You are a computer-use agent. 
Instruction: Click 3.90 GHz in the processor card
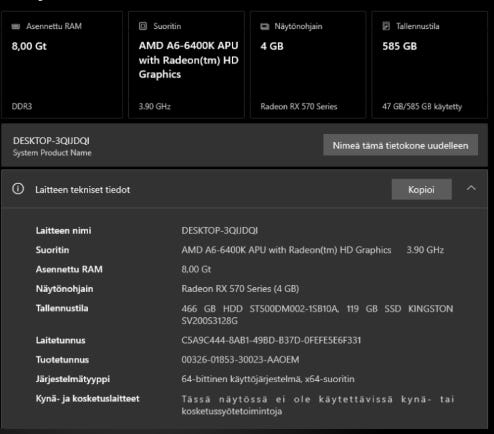(155, 106)
